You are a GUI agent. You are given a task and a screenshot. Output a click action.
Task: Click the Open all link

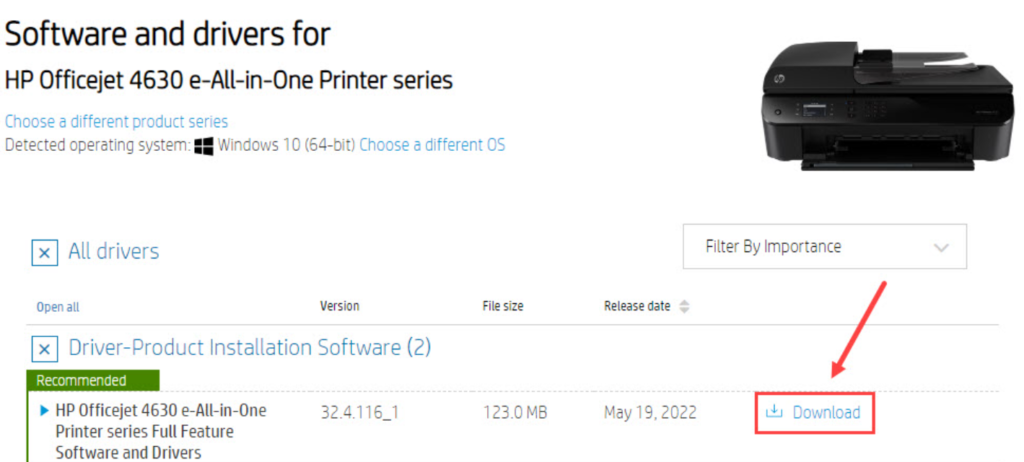point(57,307)
